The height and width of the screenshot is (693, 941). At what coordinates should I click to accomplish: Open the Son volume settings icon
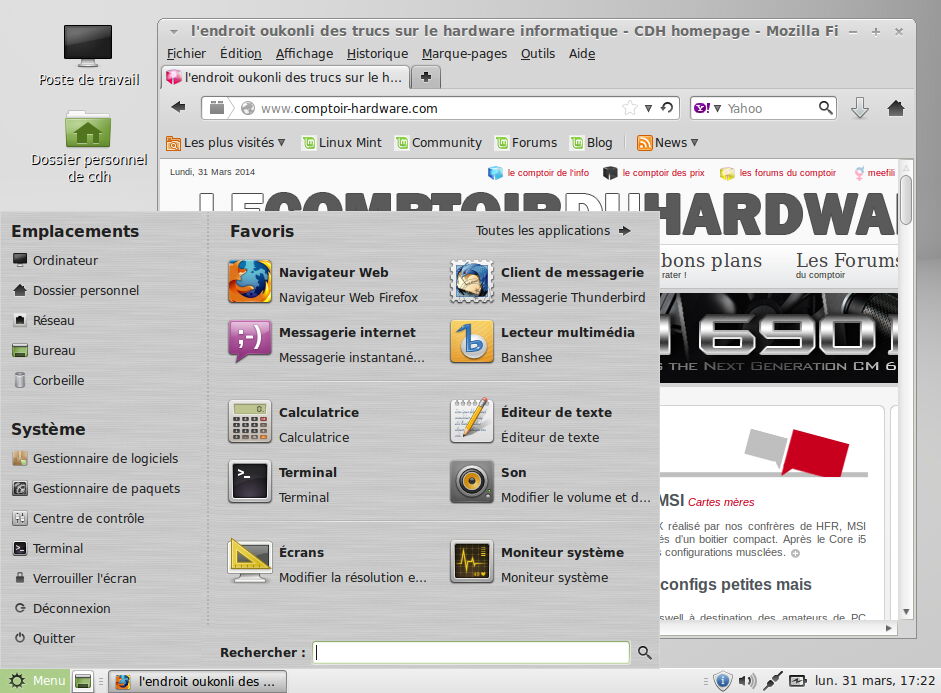[471, 482]
